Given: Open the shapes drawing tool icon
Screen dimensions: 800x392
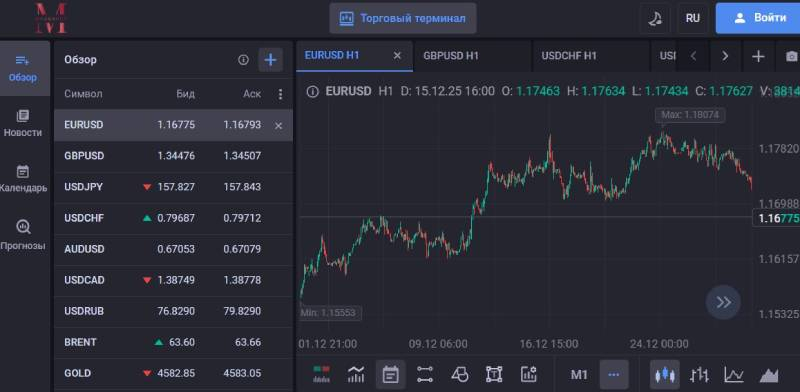Looking at the screenshot, I should point(460,375).
